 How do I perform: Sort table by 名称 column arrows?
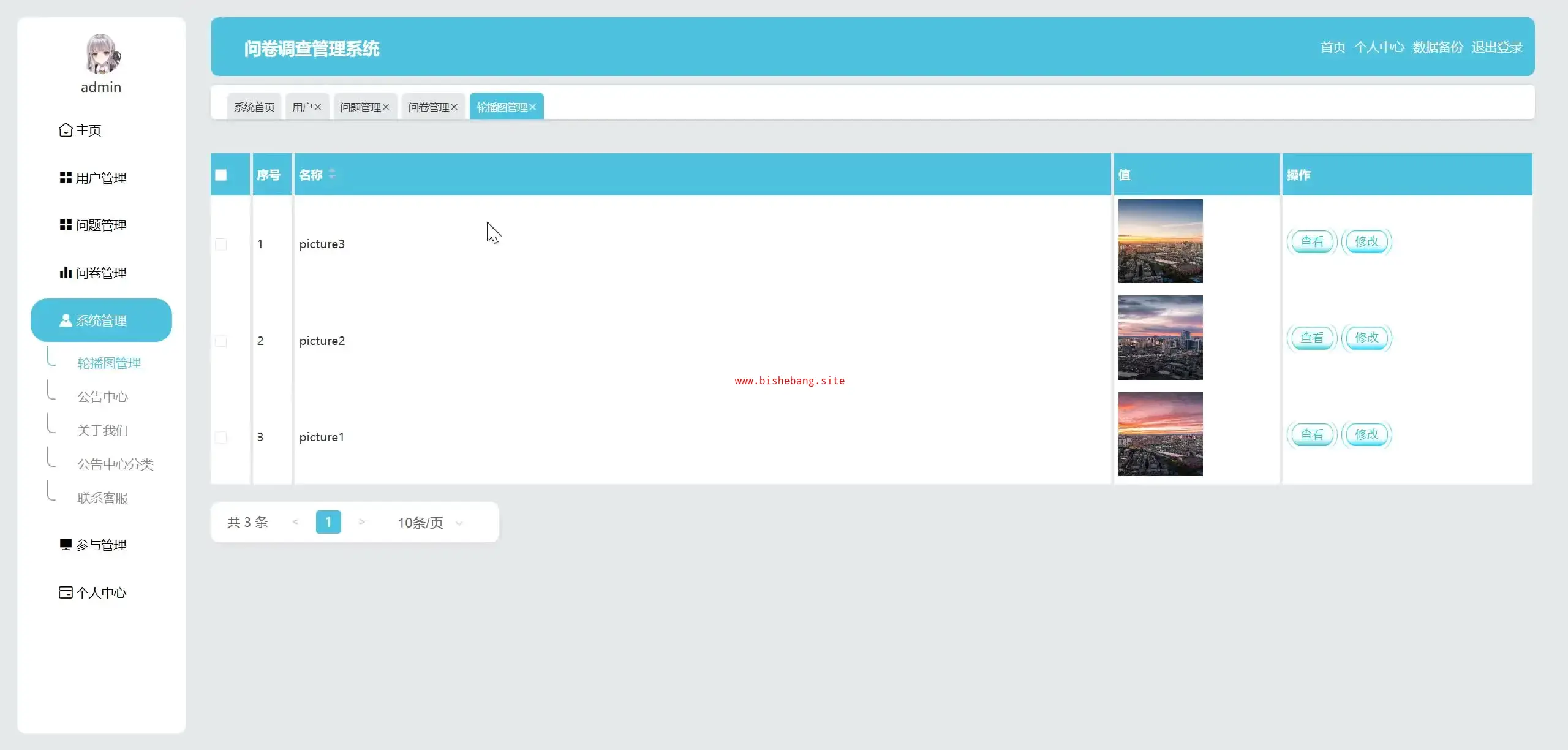point(332,175)
